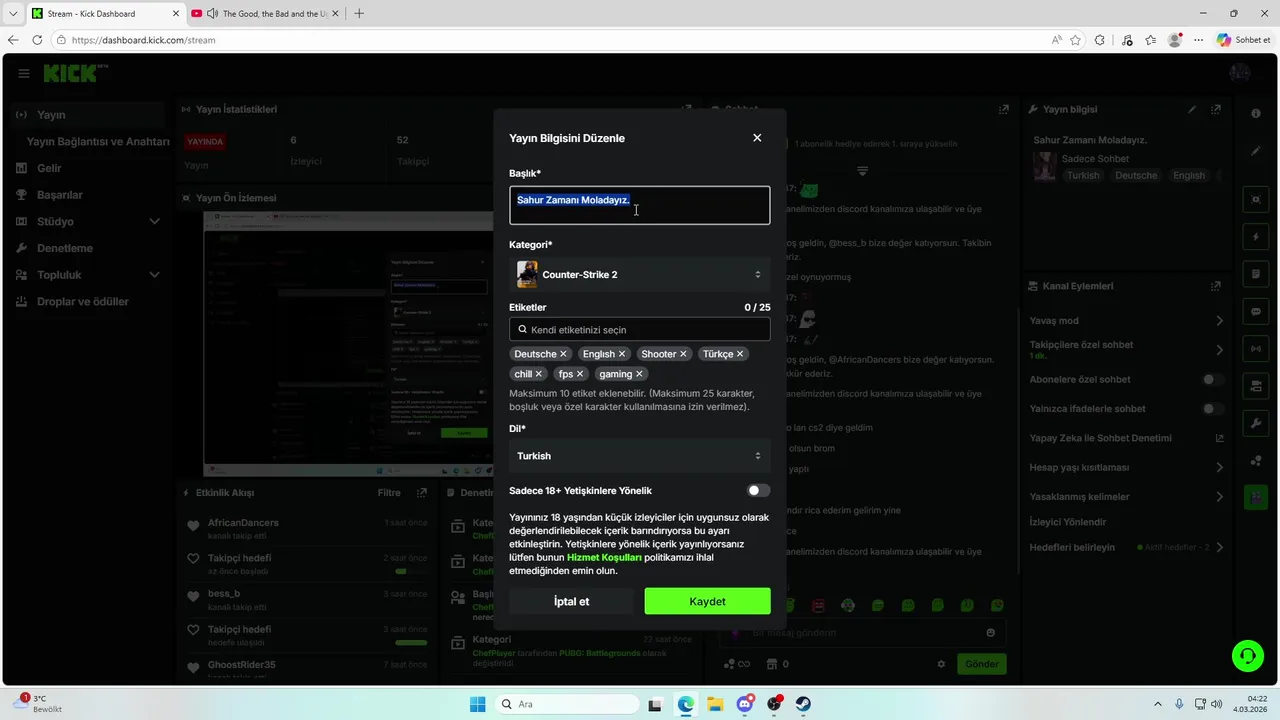Pop out the Yayın bilgisi panel

click(x=1216, y=109)
